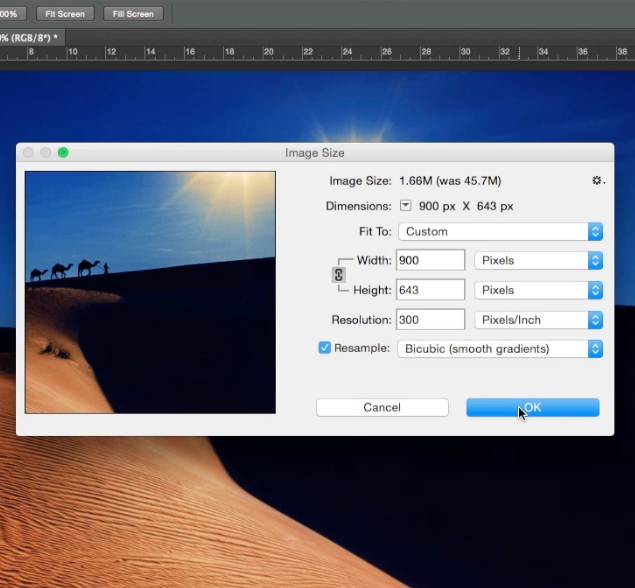Screen dimensions: 635x588
Task: Click the Cancel button
Action: point(382,407)
